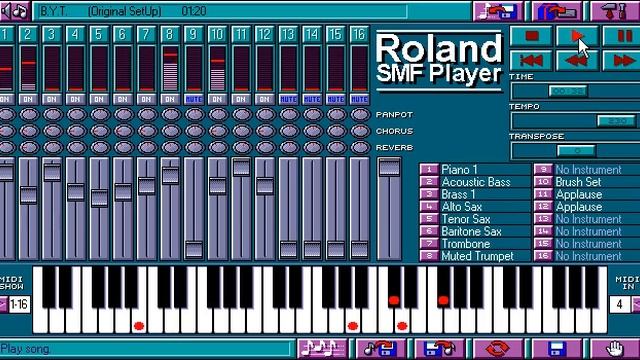Unmute channel 9 MUTE button
This screenshot has width=640, height=360.
[194, 99]
